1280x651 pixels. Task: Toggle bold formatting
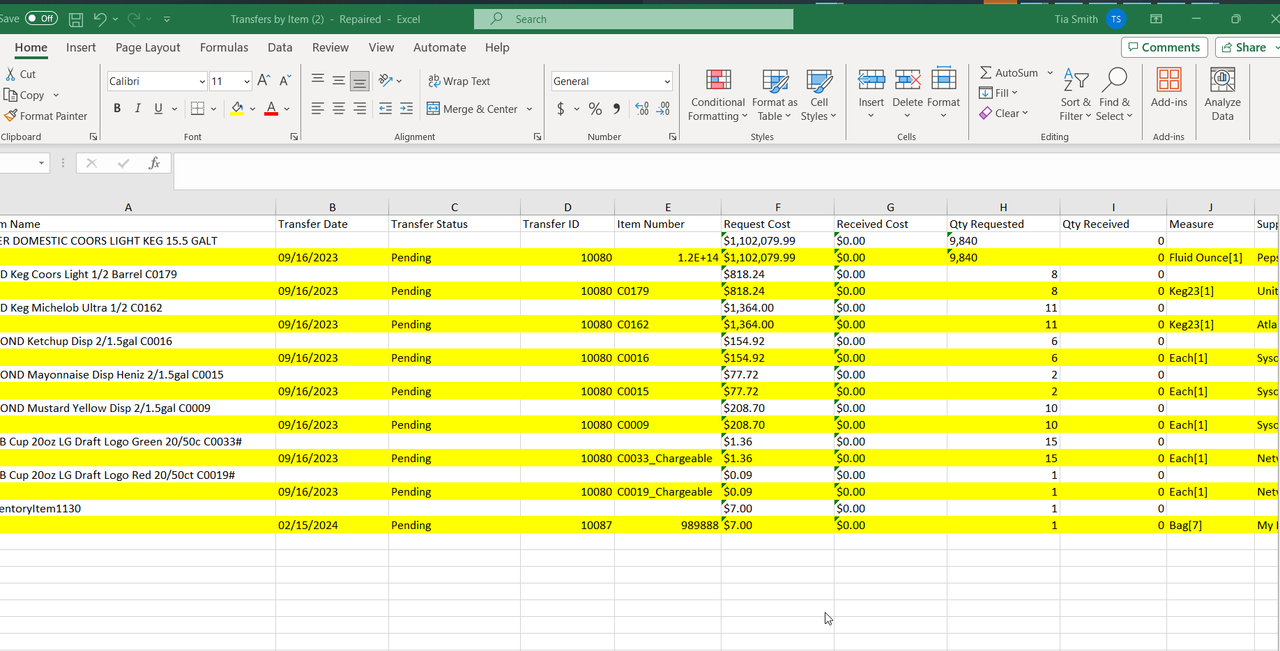click(x=116, y=108)
